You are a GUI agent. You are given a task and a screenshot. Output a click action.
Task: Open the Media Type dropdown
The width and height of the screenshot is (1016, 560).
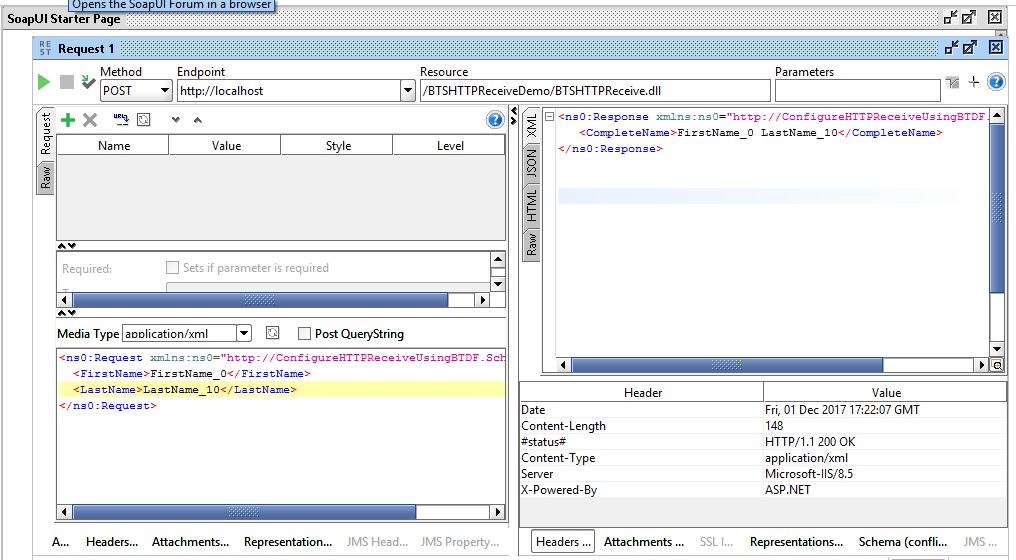pyautogui.click(x=244, y=333)
